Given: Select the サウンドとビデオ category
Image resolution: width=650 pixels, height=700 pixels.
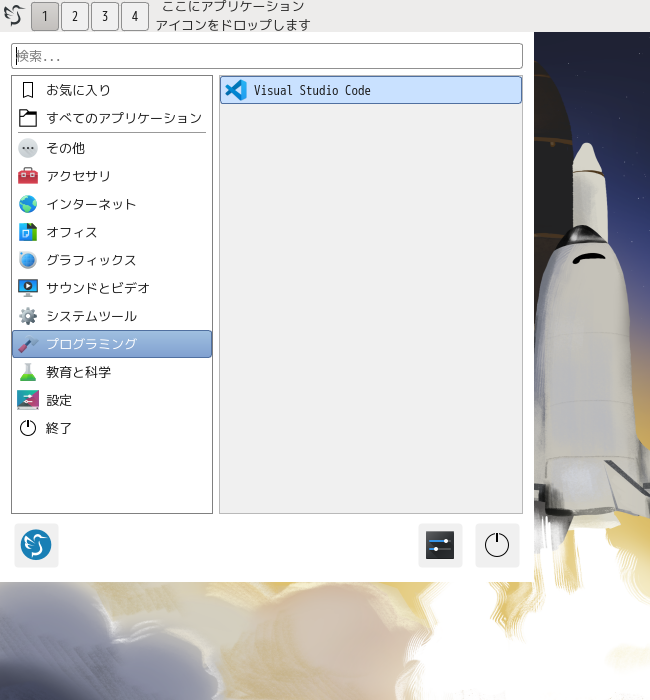Looking at the screenshot, I should coord(112,288).
